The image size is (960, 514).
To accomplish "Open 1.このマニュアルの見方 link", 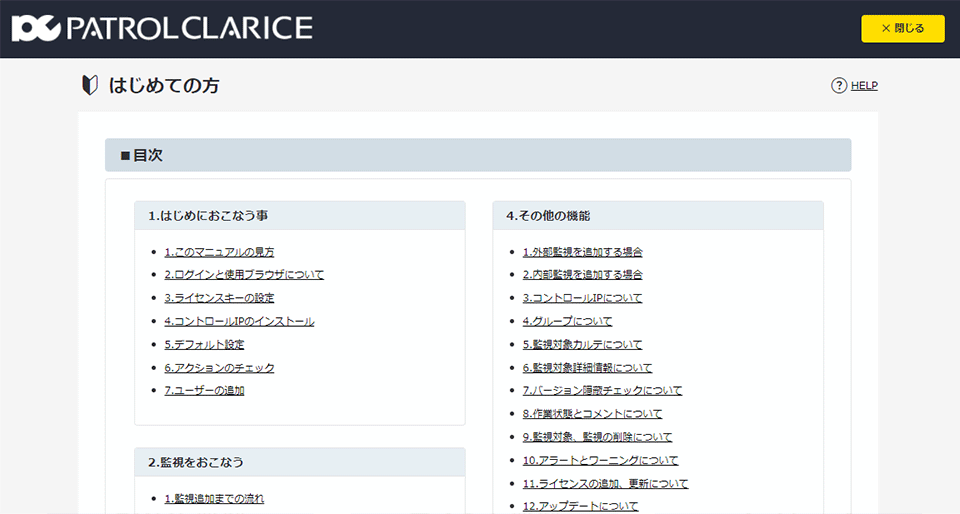I will [x=219, y=252].
